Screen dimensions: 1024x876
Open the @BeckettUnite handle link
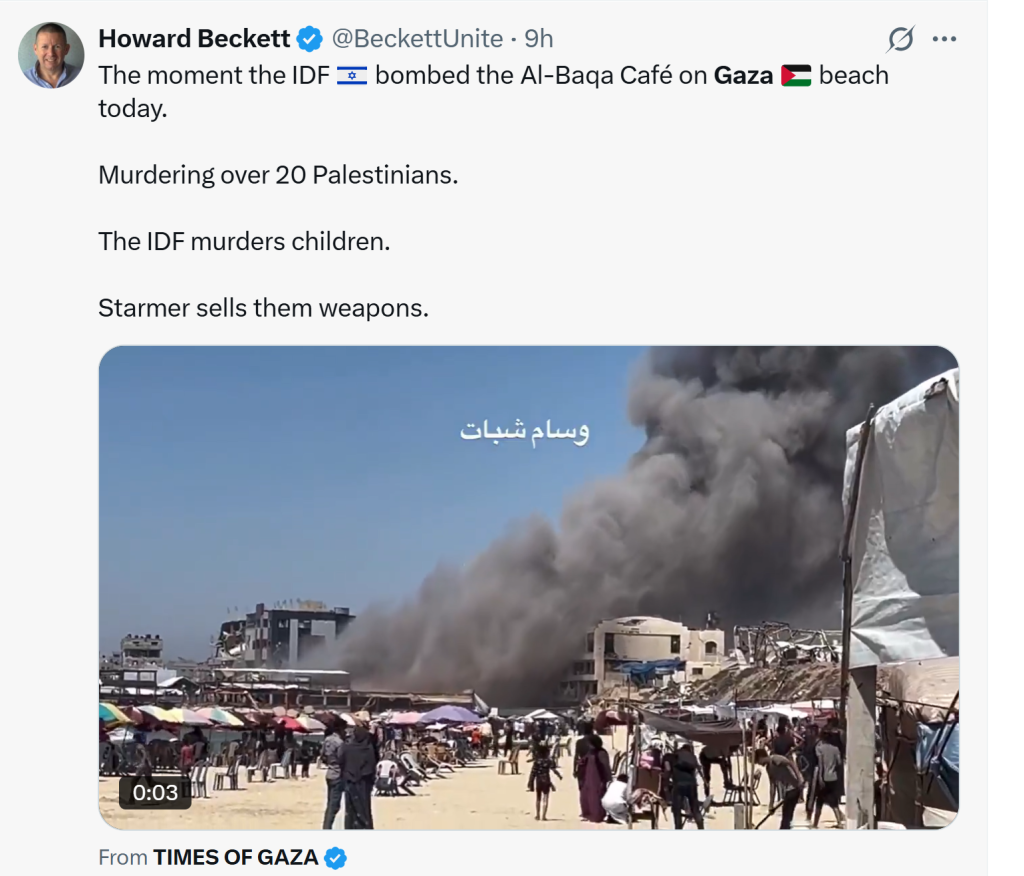coord(417,39)
